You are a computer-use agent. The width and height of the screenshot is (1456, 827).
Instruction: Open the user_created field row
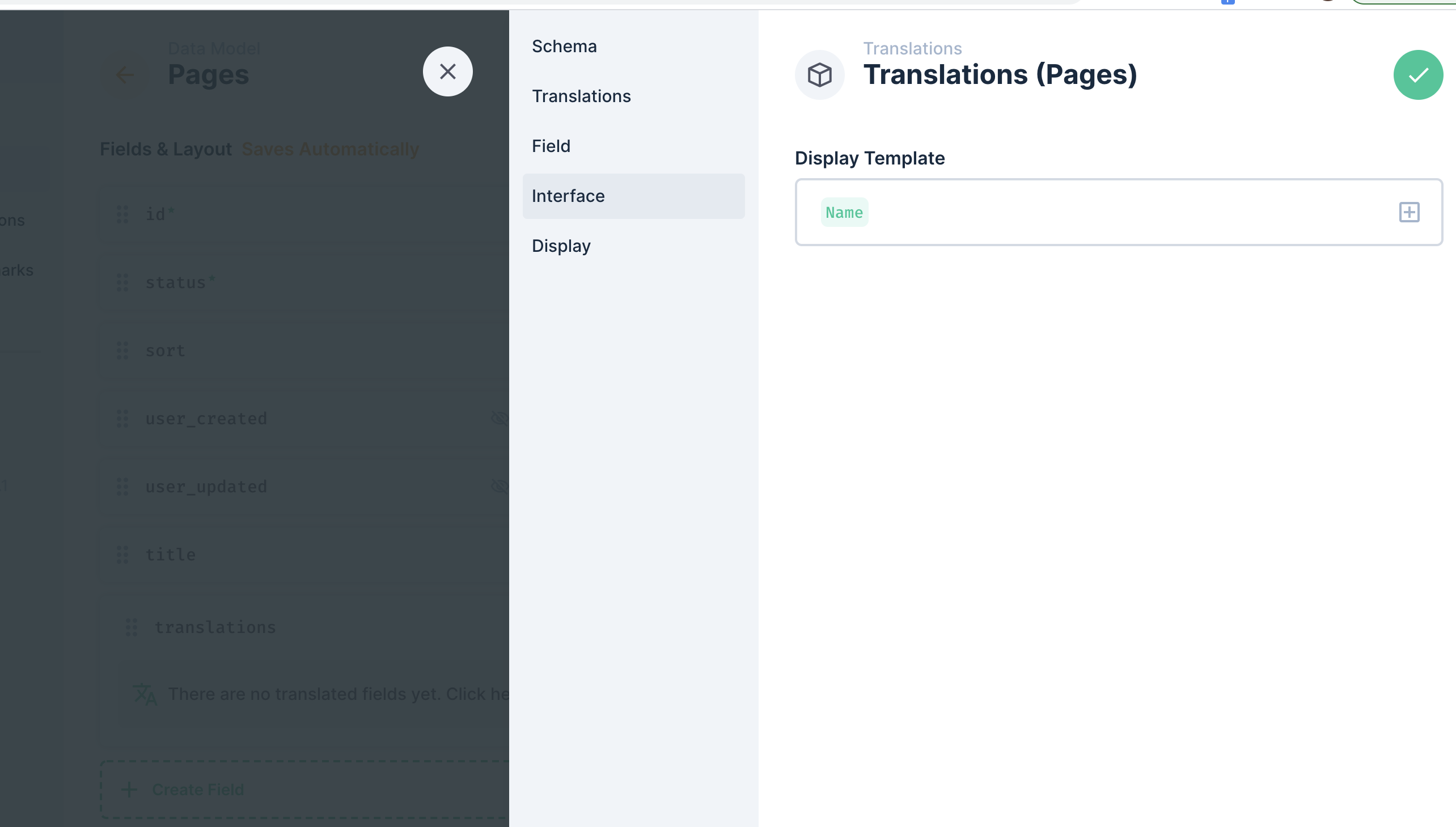point(305,419)
